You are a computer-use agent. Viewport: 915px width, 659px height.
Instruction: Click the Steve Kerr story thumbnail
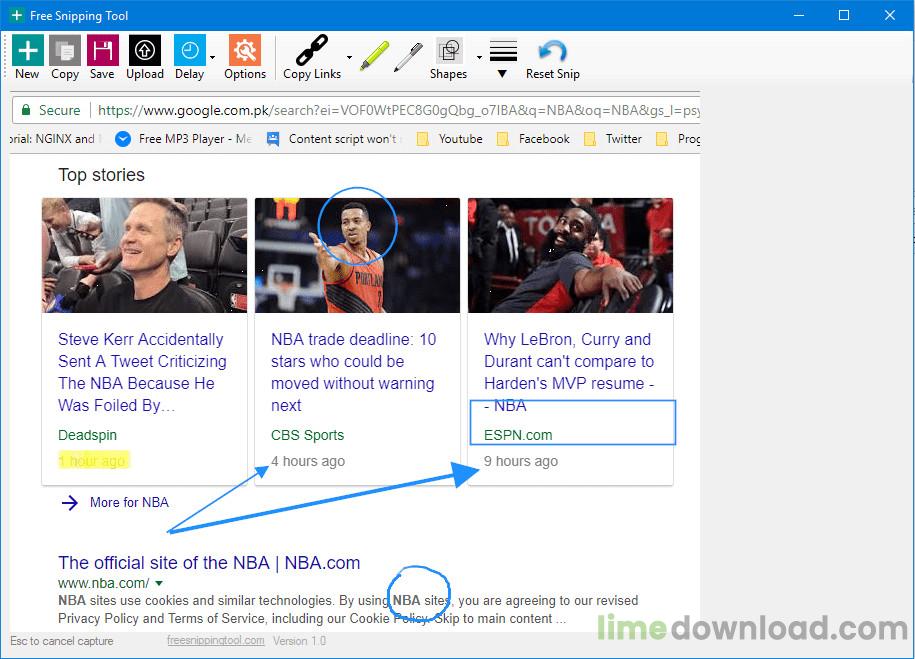tap(144, 255)
